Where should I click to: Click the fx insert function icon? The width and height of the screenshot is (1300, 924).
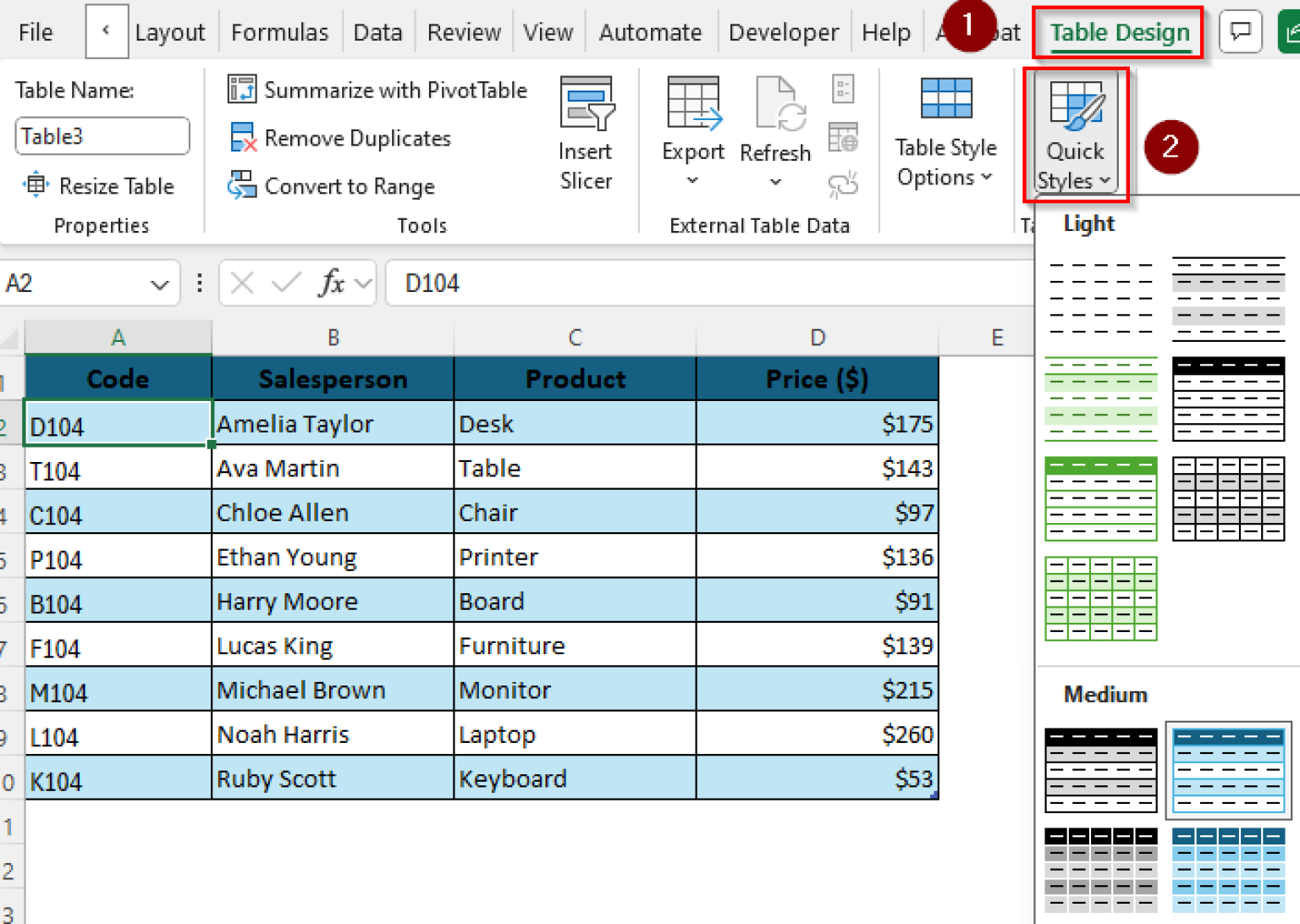[x=331, y=283]
